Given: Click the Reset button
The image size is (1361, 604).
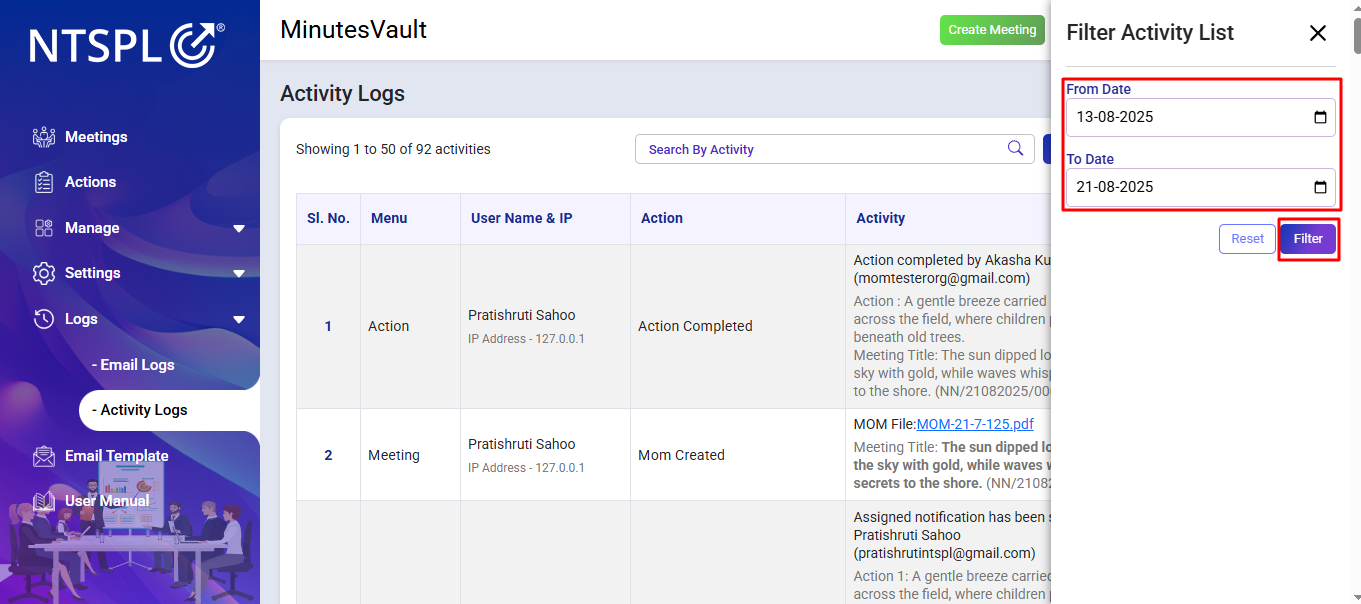Looking at the screenshot, I should click(1247, 239).
